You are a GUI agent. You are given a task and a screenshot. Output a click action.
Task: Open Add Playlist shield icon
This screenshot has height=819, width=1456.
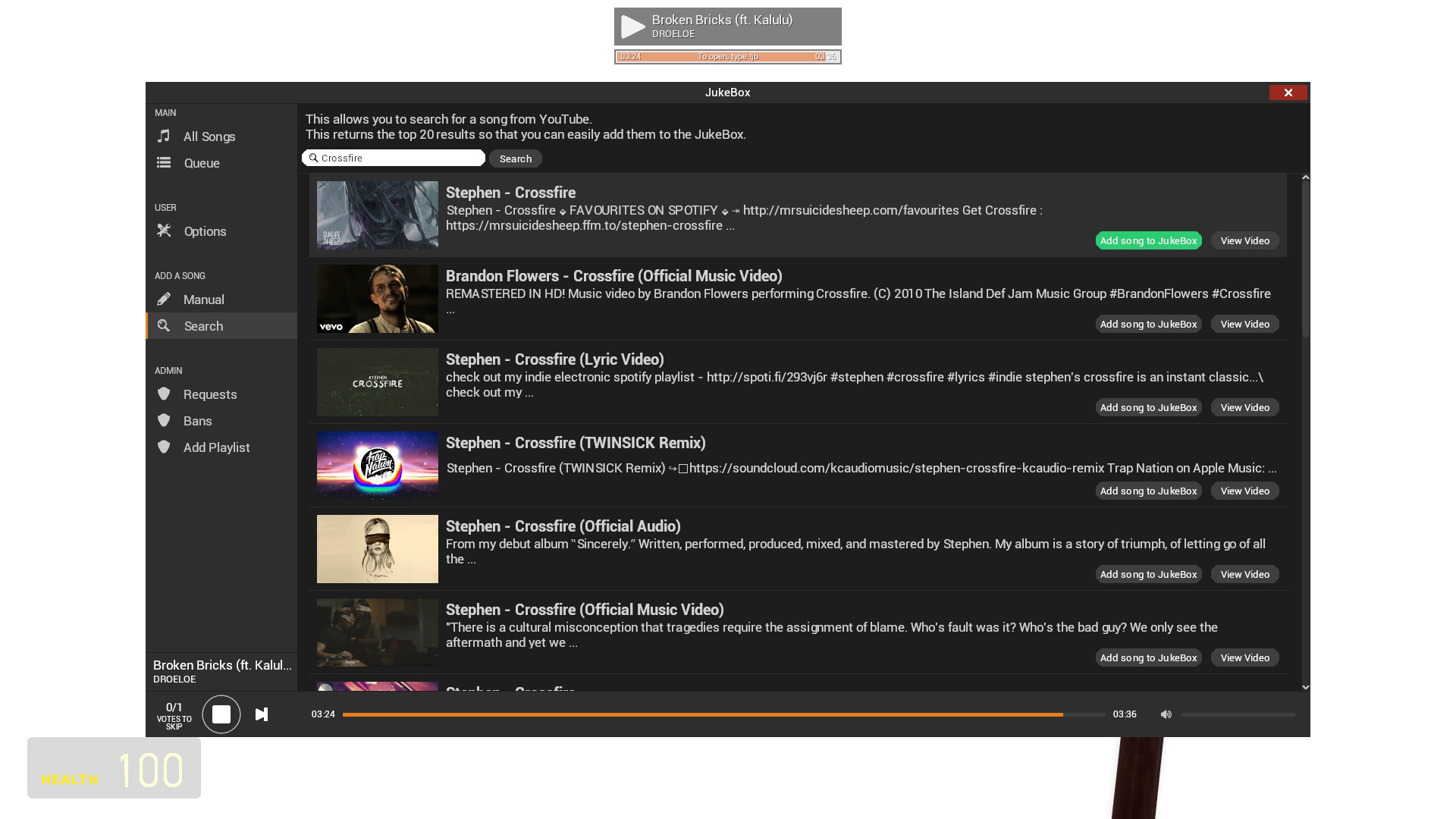click(x=163, y=447)
